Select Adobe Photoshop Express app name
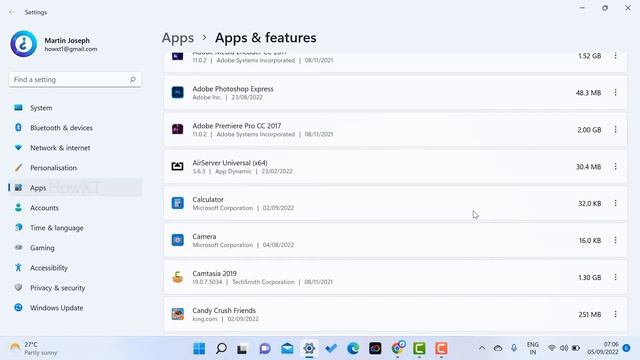Viewport: 640px width, 360px height. coord(233,89)
